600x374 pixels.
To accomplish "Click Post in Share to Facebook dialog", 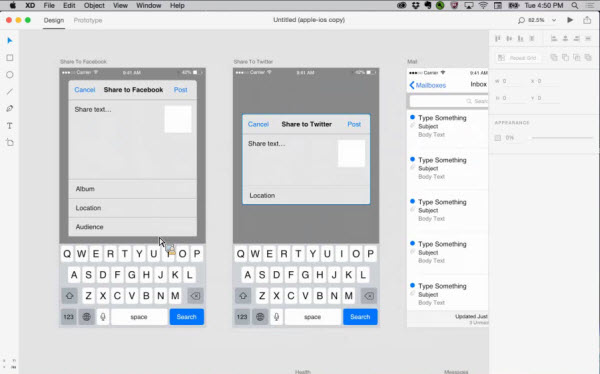I will 181,90.
